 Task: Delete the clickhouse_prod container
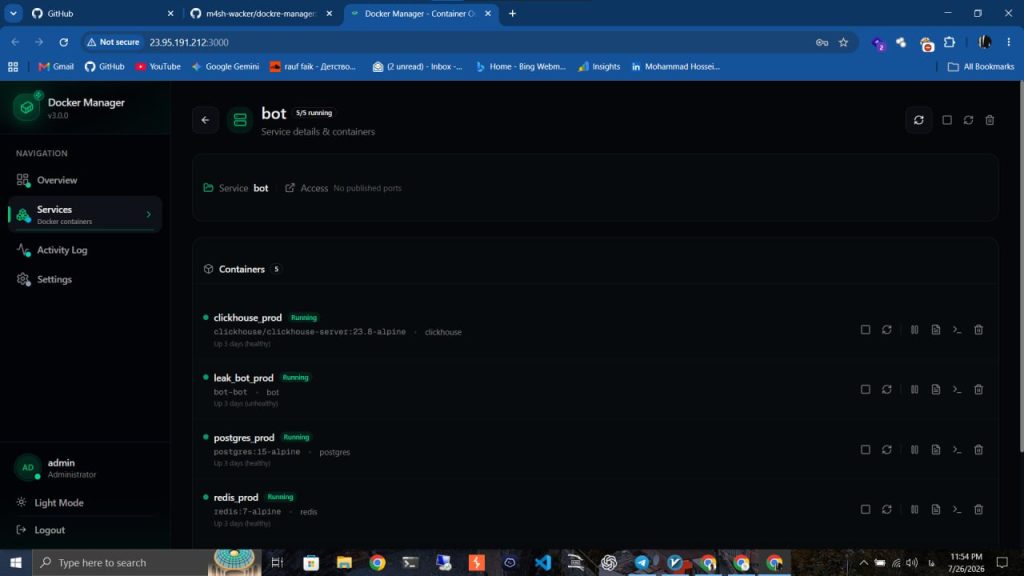978,330
